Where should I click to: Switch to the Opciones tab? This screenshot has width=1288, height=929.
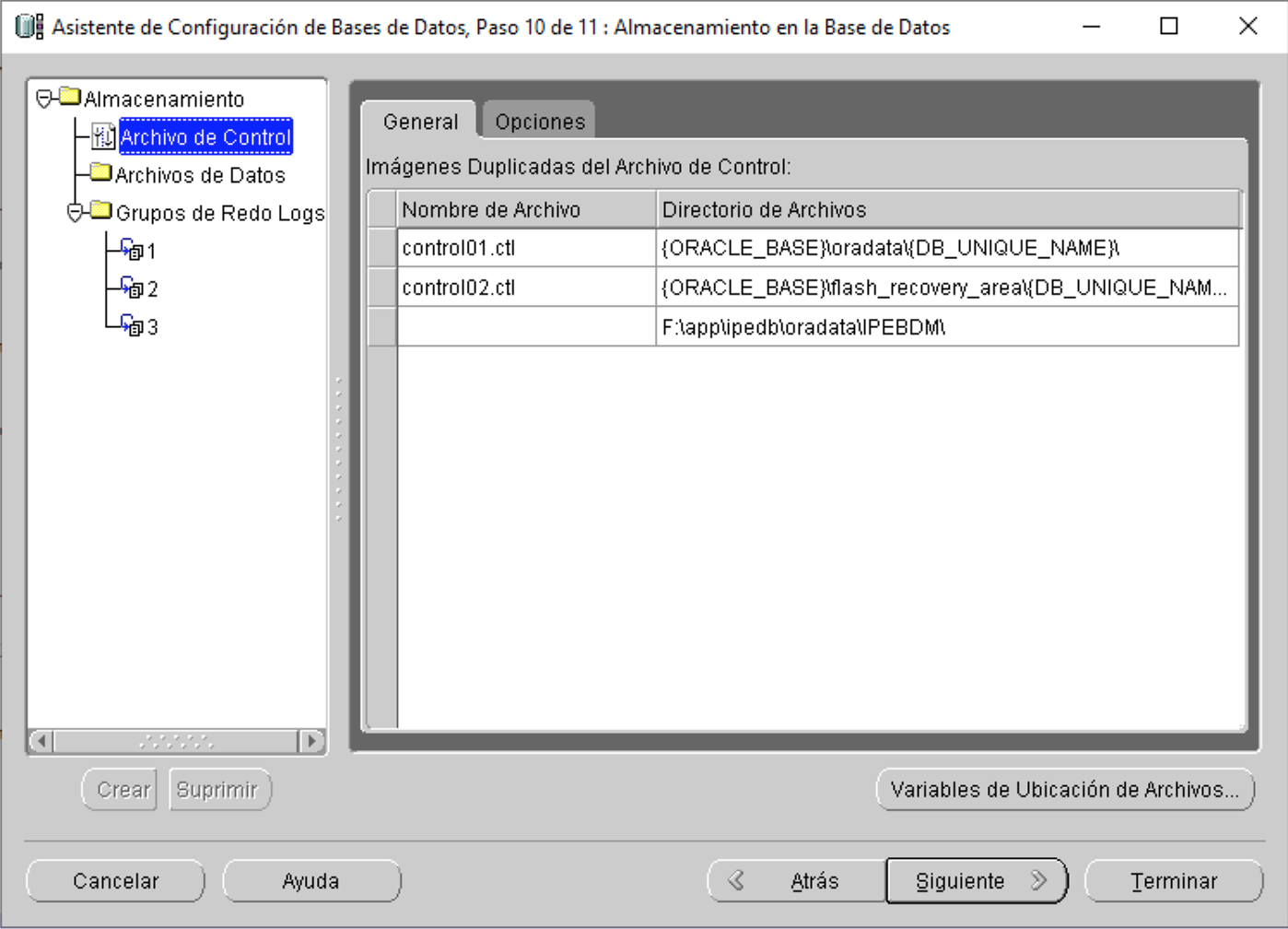(538, 121)
